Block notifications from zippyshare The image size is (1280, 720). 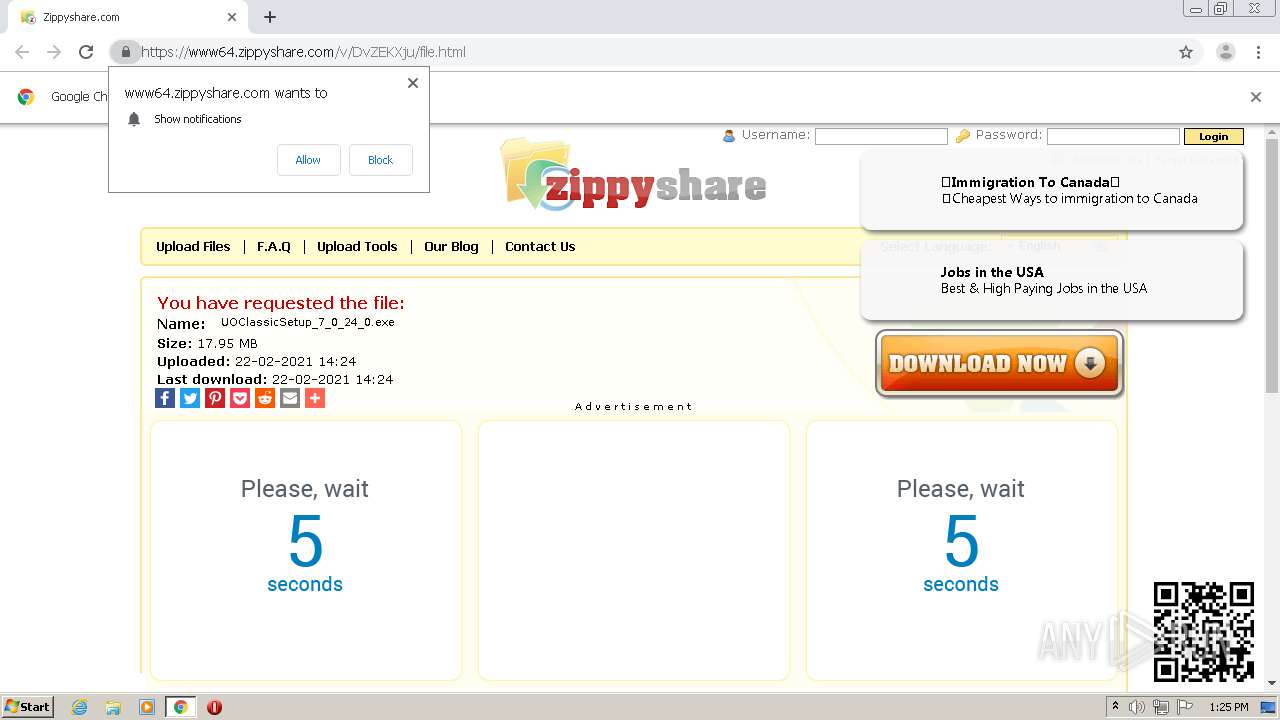[380, 160]
